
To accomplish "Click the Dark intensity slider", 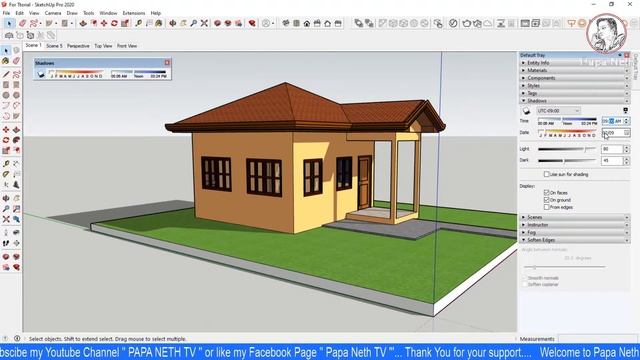I will click(567, 161).
